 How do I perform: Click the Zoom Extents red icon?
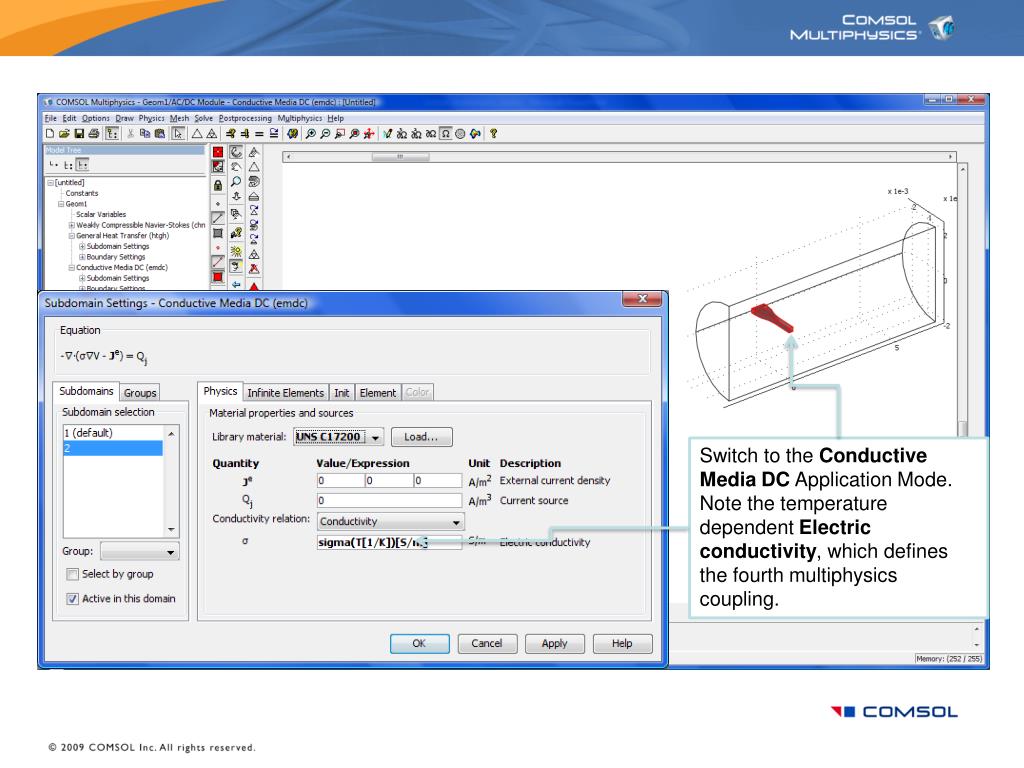(369, 134)
